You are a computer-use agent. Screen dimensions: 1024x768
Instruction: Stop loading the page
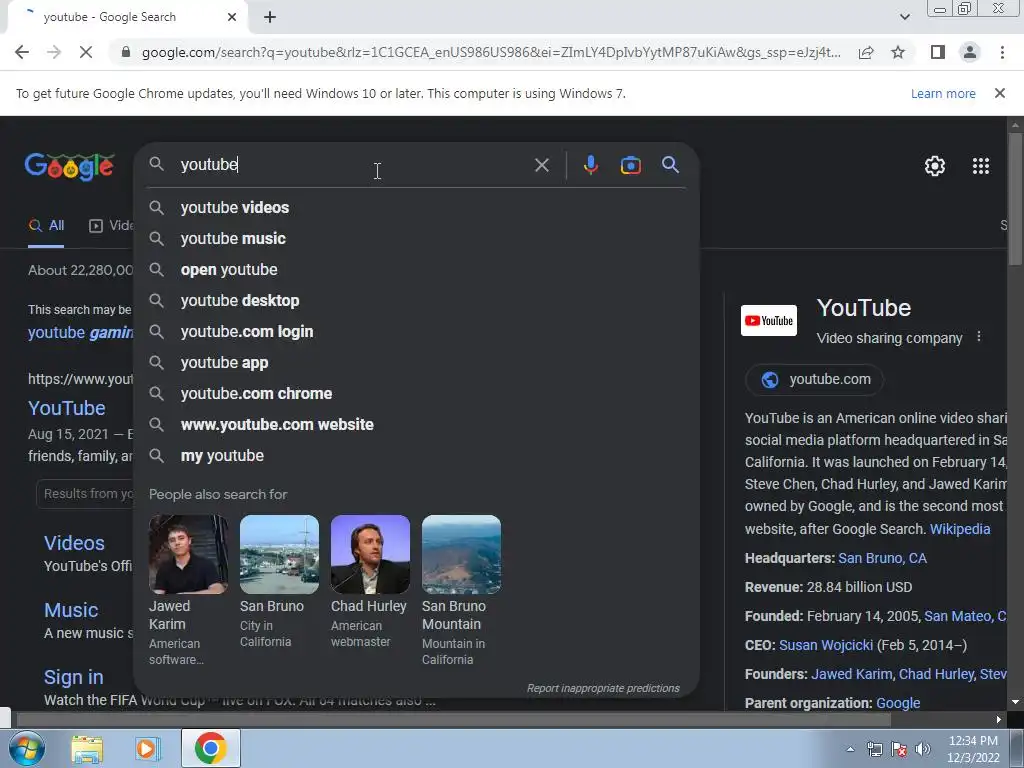[x=86, y=52]
